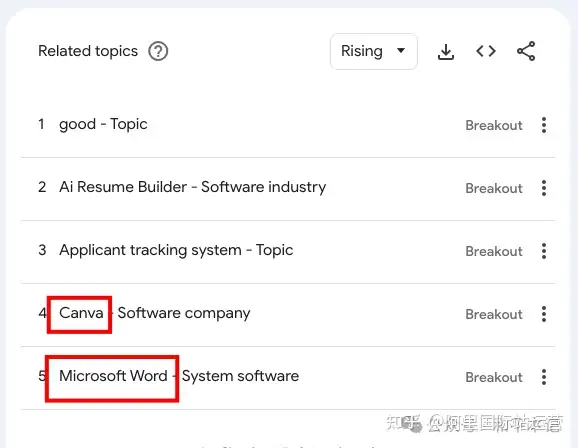Open more options for good - Topic
The width and height of the screenshot is (578, 448).
pos(544,125)
